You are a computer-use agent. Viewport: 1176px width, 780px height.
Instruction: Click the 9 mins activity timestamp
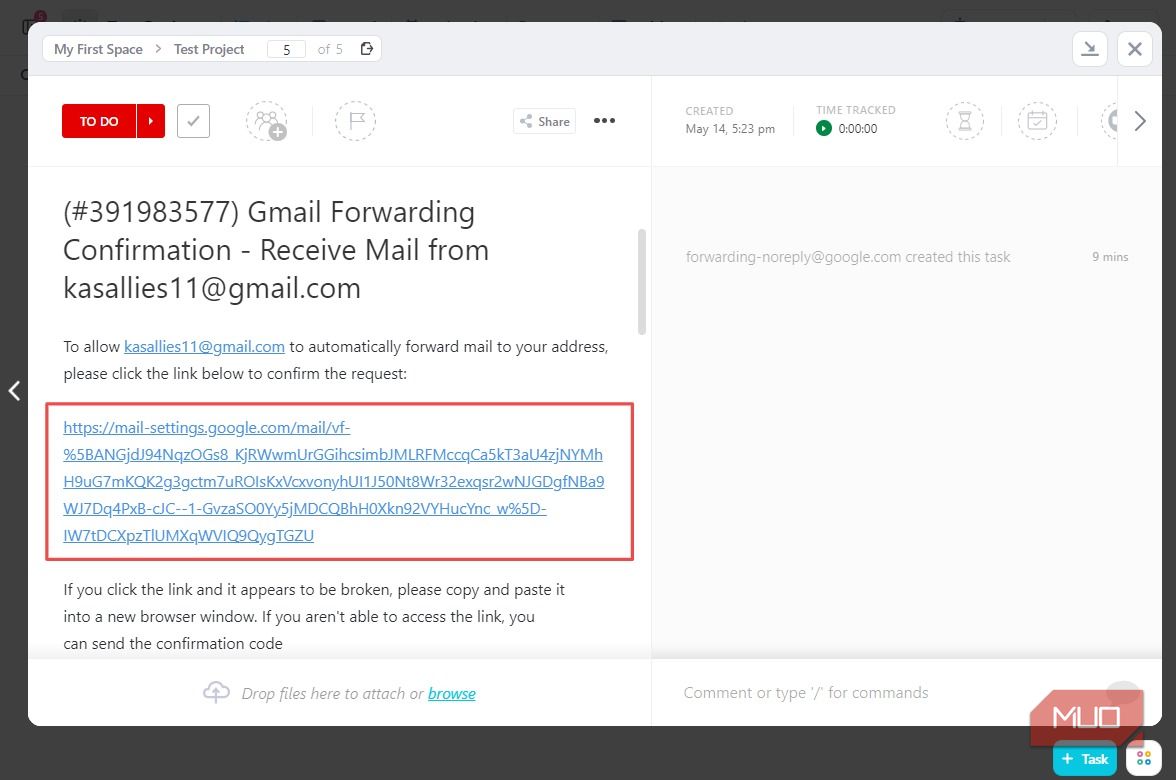pyautogui.click(x=1109, y=256)
